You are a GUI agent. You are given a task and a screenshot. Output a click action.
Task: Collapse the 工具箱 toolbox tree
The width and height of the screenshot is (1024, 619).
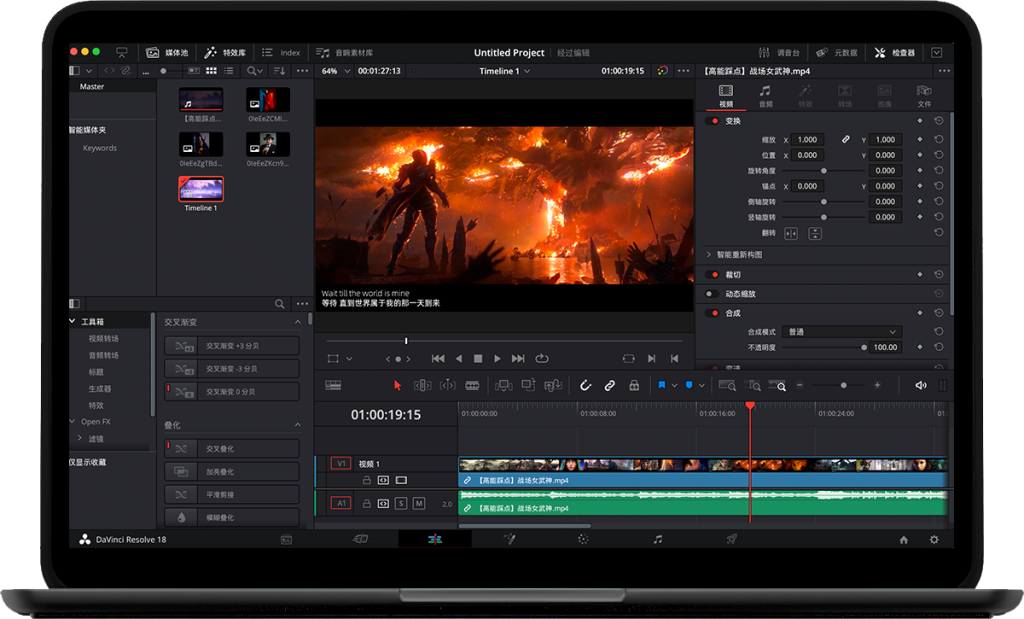[72, 321]
